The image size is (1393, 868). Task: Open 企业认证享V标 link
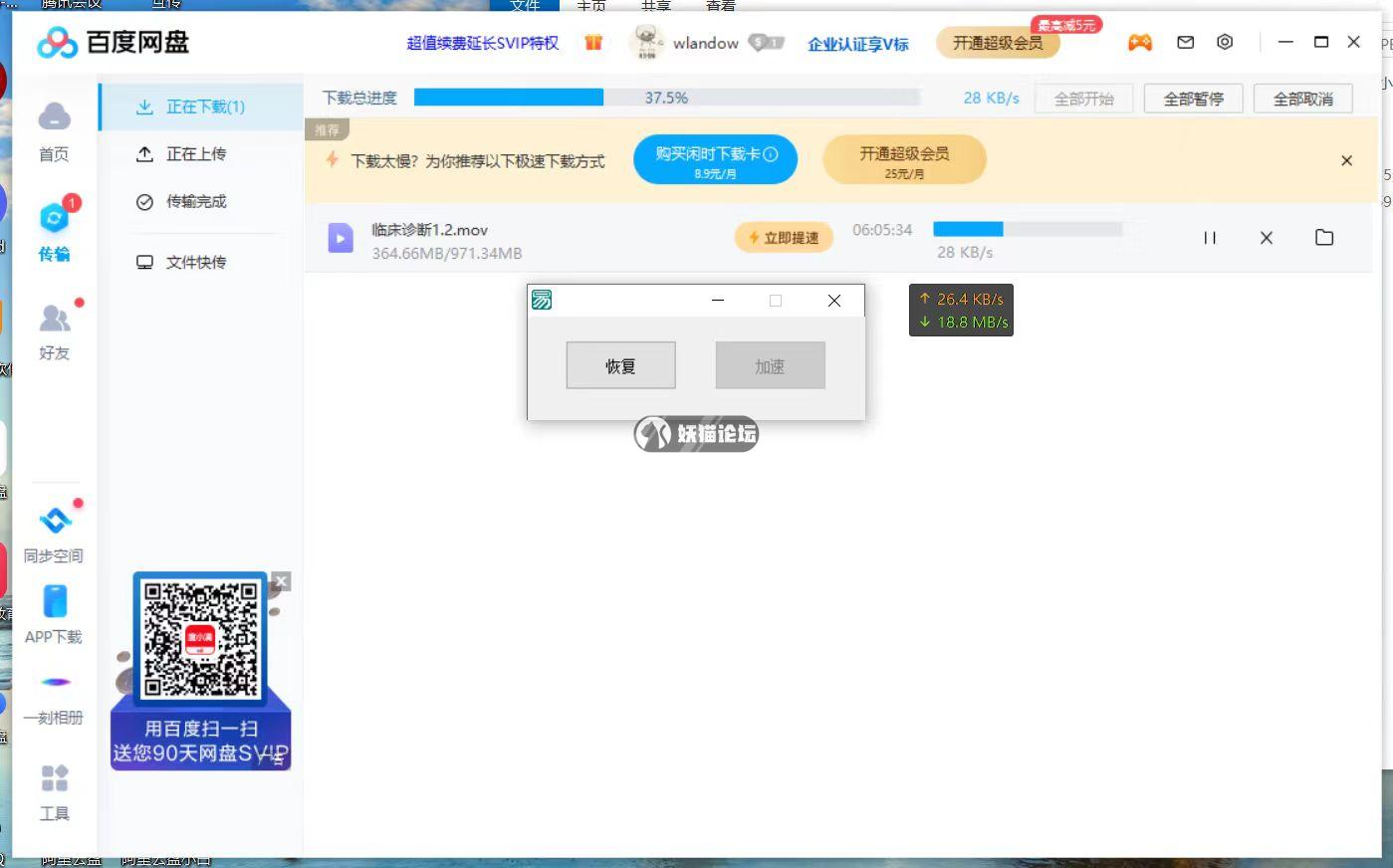(x=858, y=43)
